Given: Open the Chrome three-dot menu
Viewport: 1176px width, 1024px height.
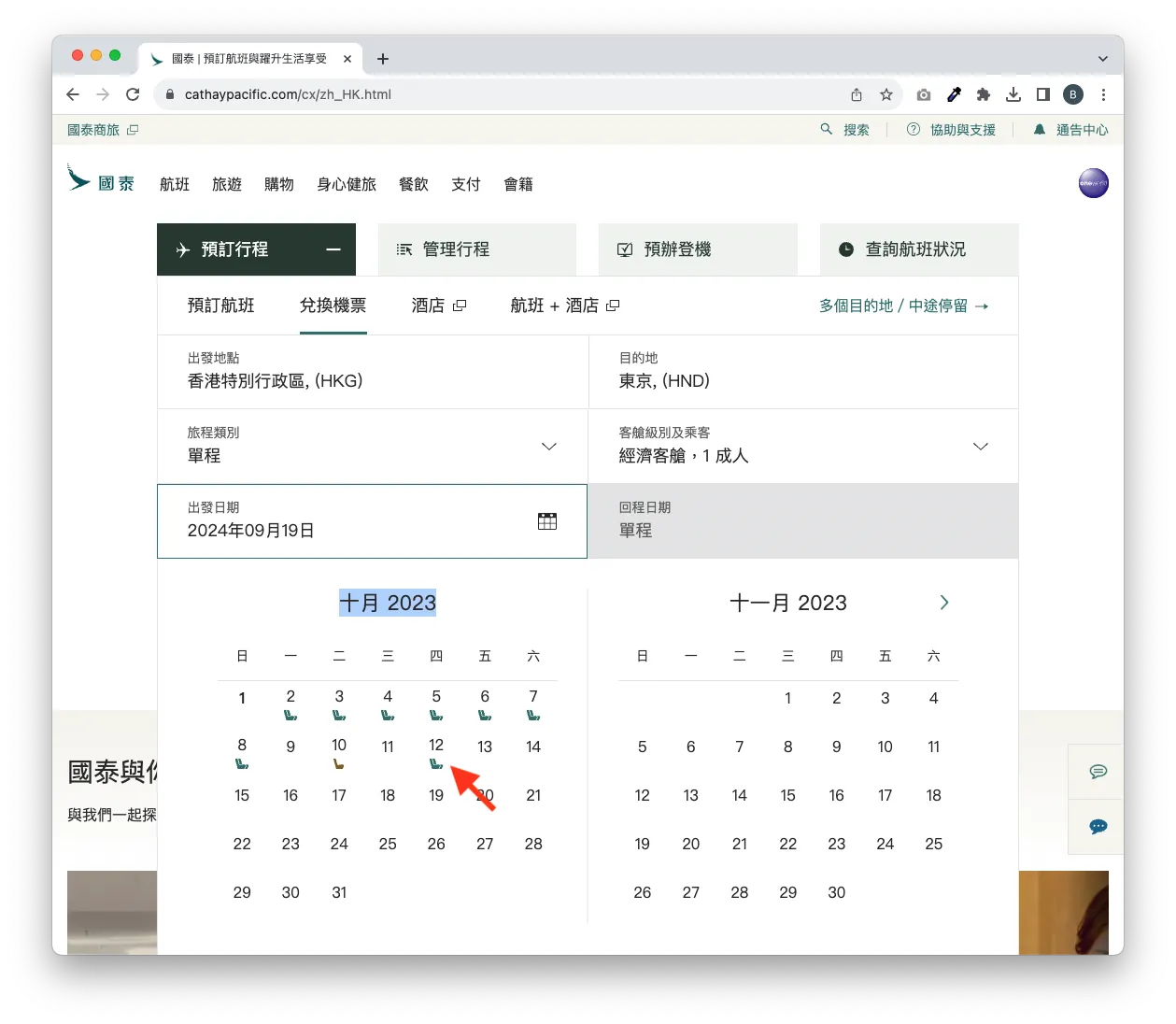Looking at the screenshot, I should tap(1103, 94).
